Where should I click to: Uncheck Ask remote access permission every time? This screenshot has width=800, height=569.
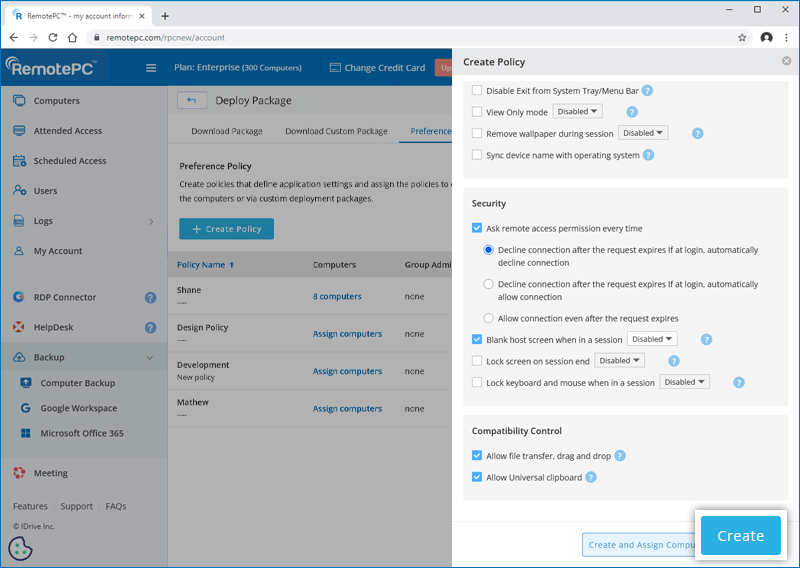click(477, 228)
